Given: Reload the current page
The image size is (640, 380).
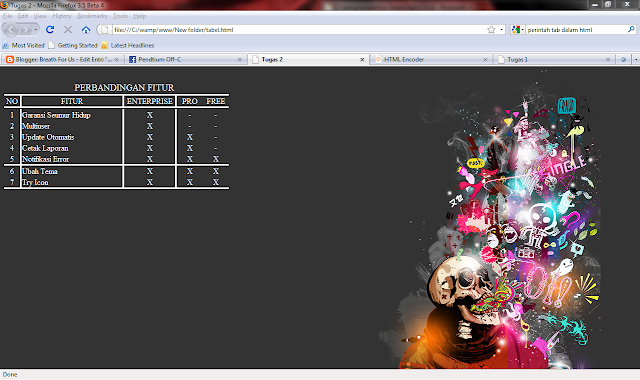Looking at the screenshot, I should click(x=50, y=30).
